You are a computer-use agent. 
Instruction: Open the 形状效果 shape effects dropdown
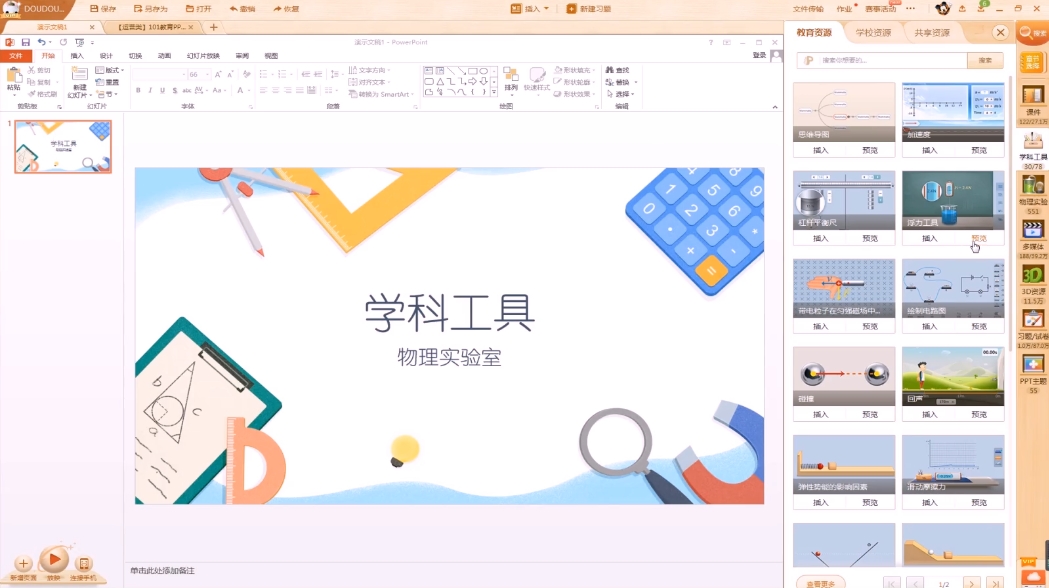574,94
